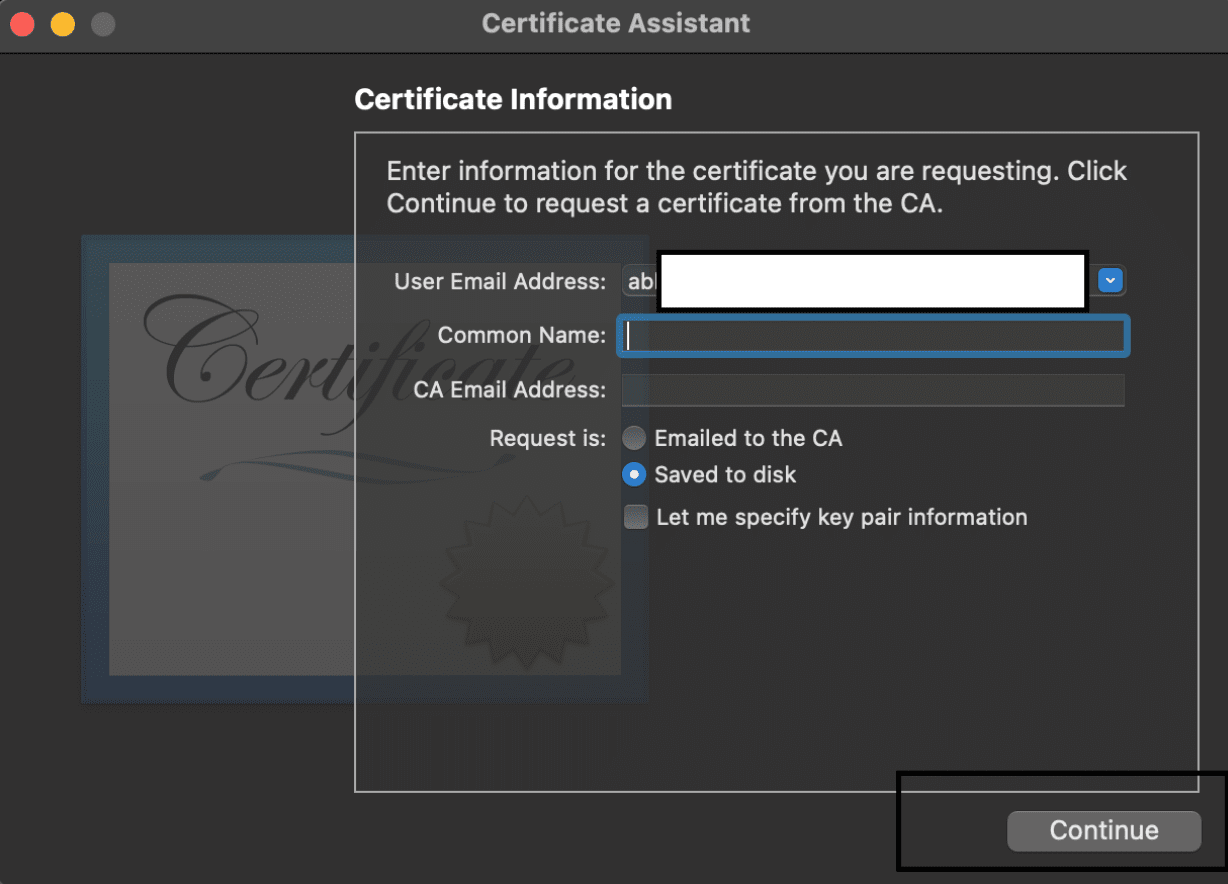Click the "Request is:" label
The width and height of the screenshot is (1228, 884).
click(547, 438)
